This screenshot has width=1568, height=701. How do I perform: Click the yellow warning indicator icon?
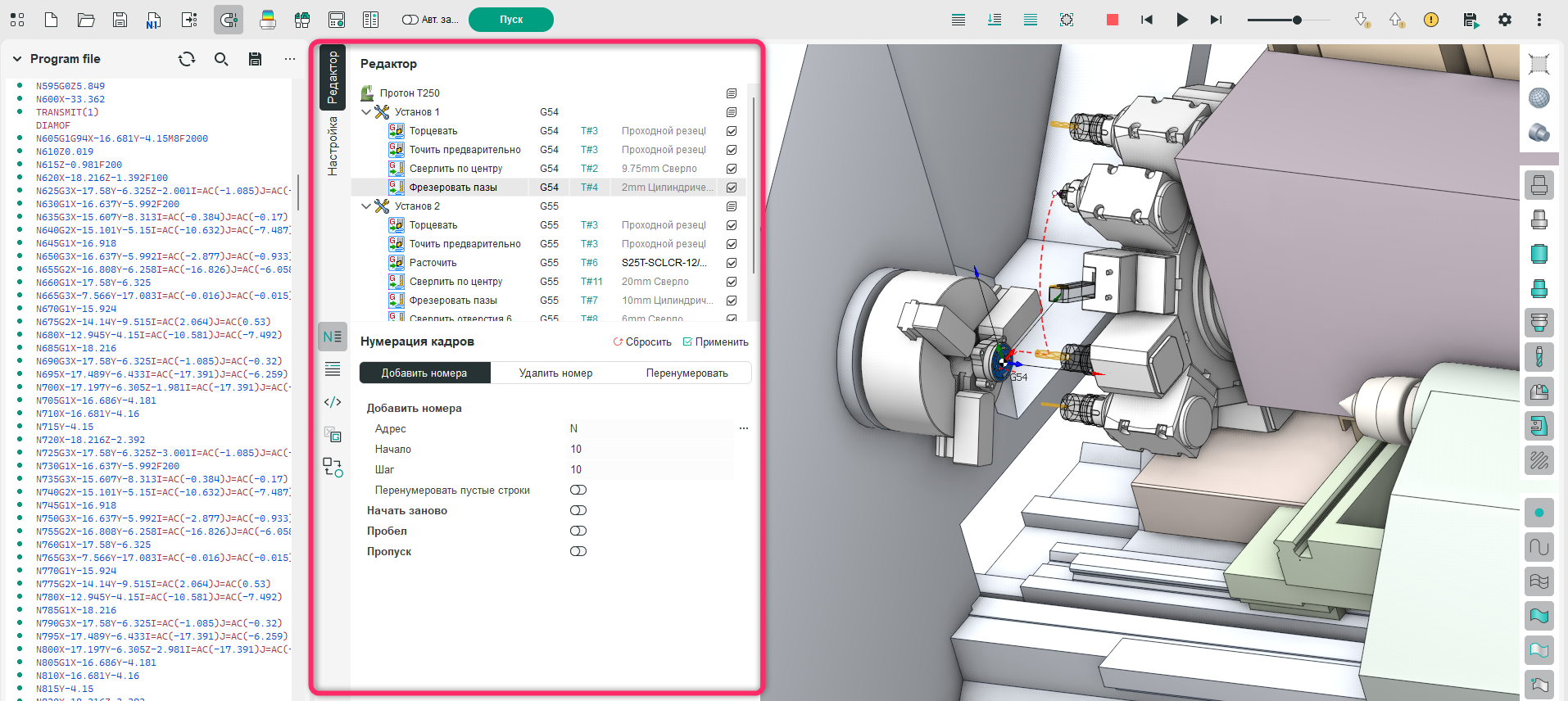[1431, 20]
